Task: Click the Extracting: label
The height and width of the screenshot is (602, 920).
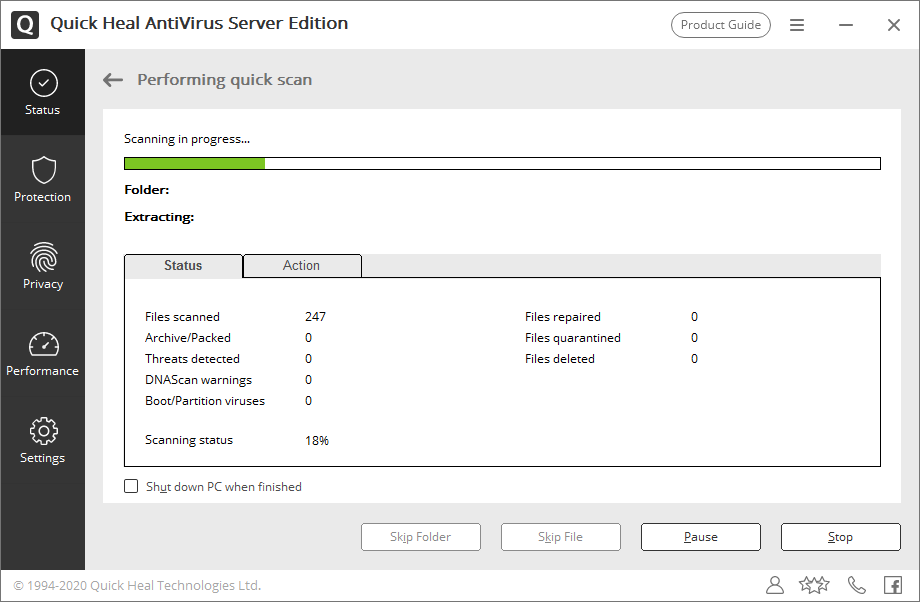Action: pos(159,217)
